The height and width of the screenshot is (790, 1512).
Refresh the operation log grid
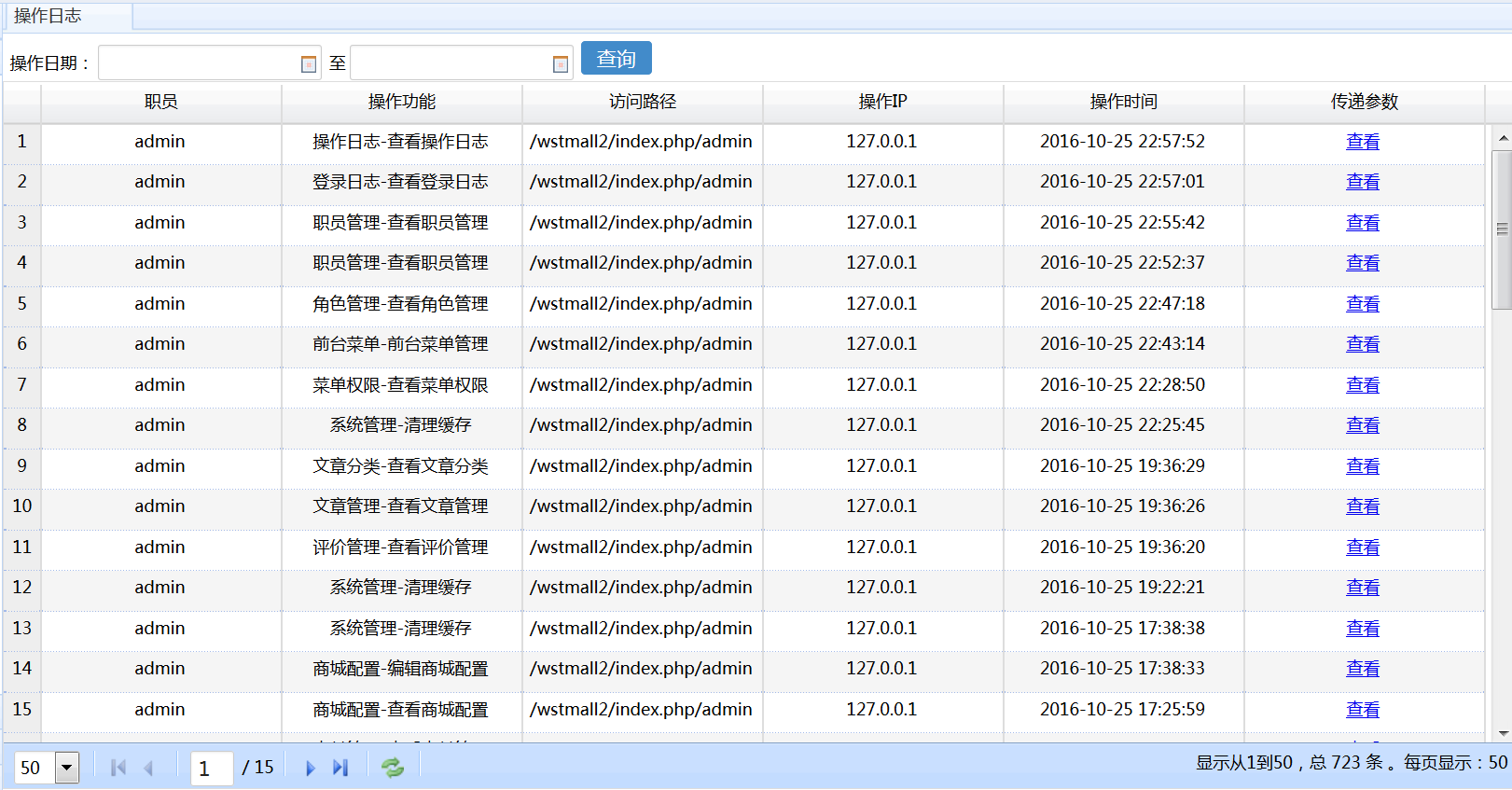(x=393, y=768)
